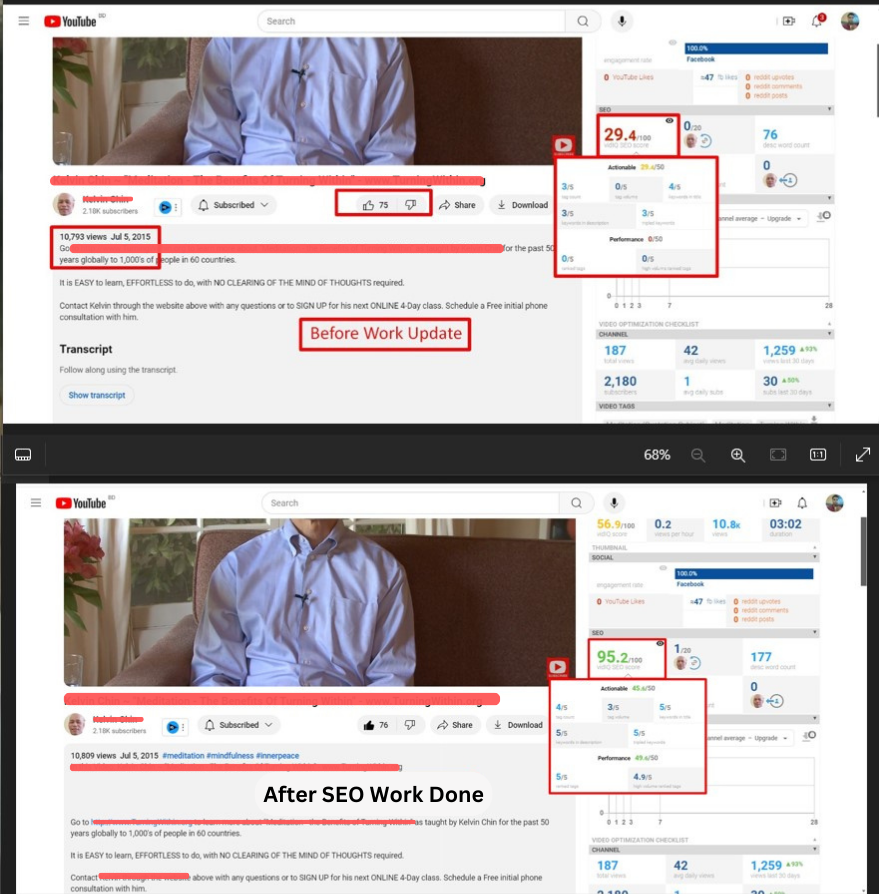Click the microphone icon in After SEO screenshot

point(615,503)
